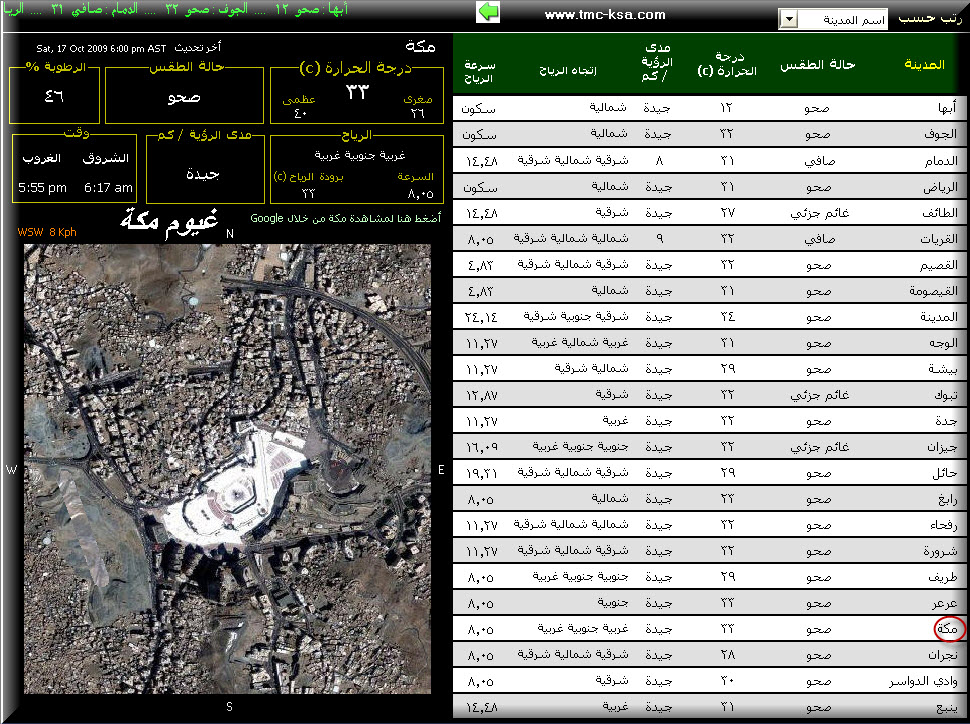
Task: Click the humidity percentage box
Action: (x=55, y=96)
